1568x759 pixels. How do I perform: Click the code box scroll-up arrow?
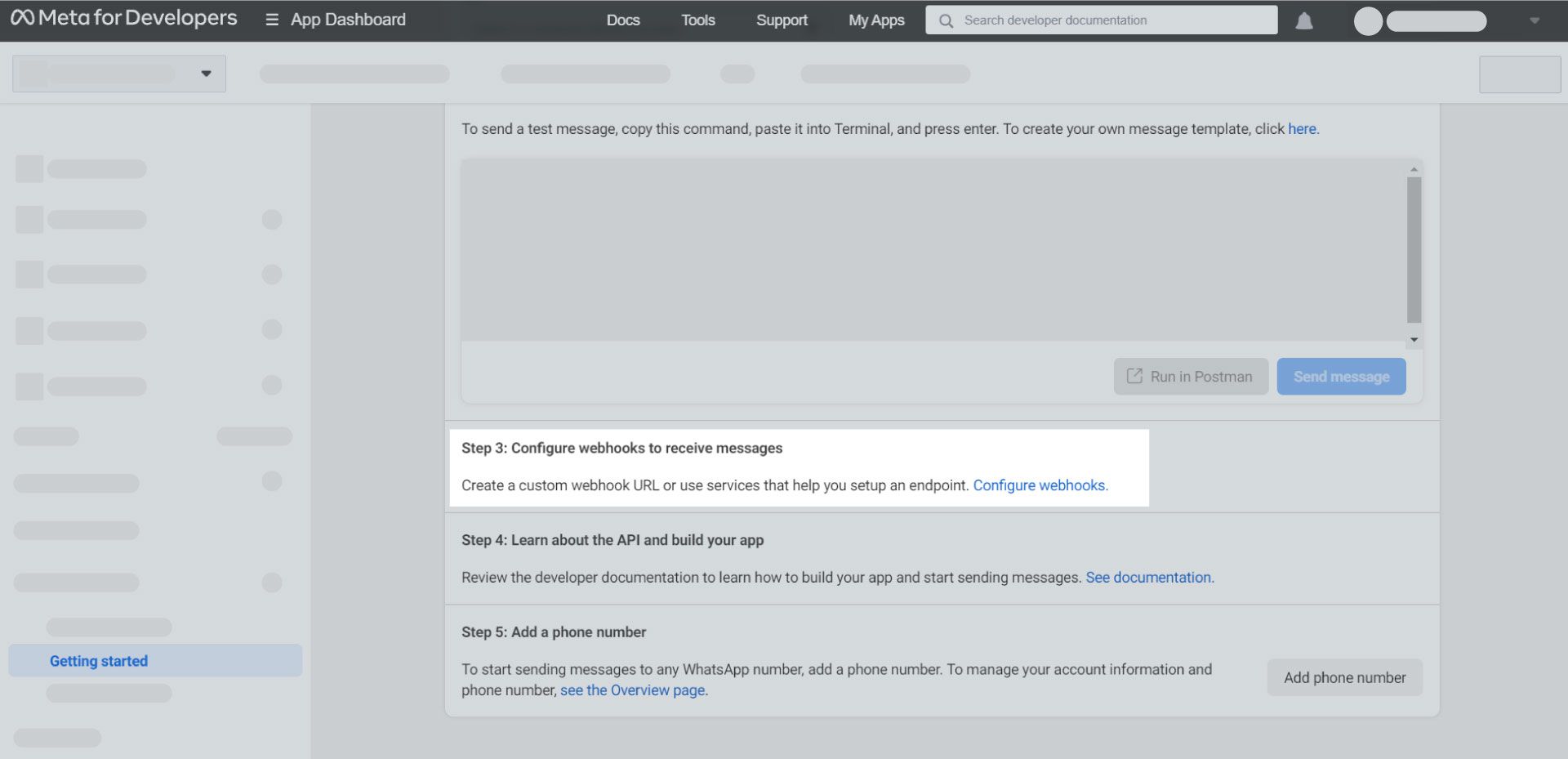pos(1414,169)
